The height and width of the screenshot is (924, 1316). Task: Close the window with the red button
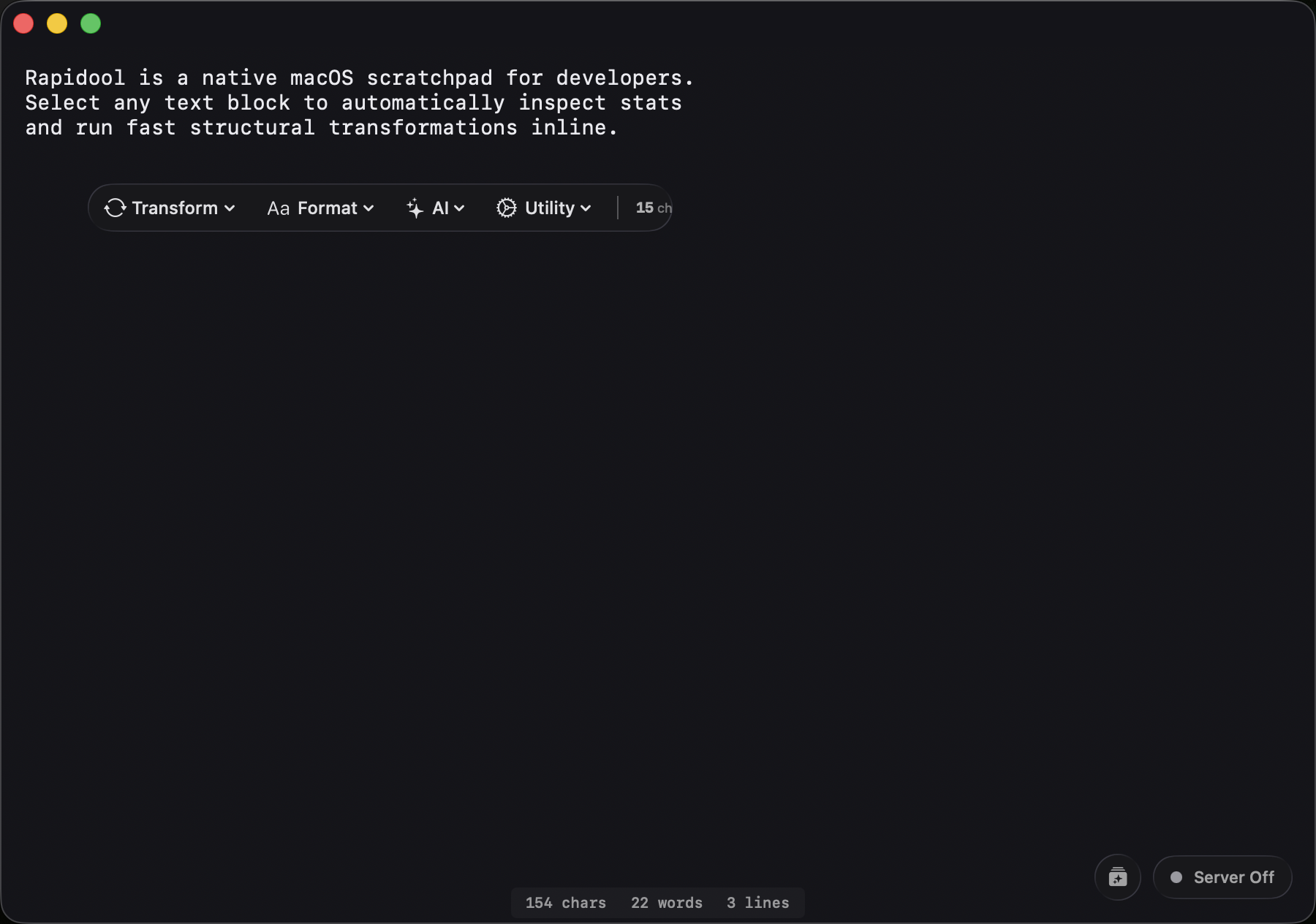click(x=23, y=23)
